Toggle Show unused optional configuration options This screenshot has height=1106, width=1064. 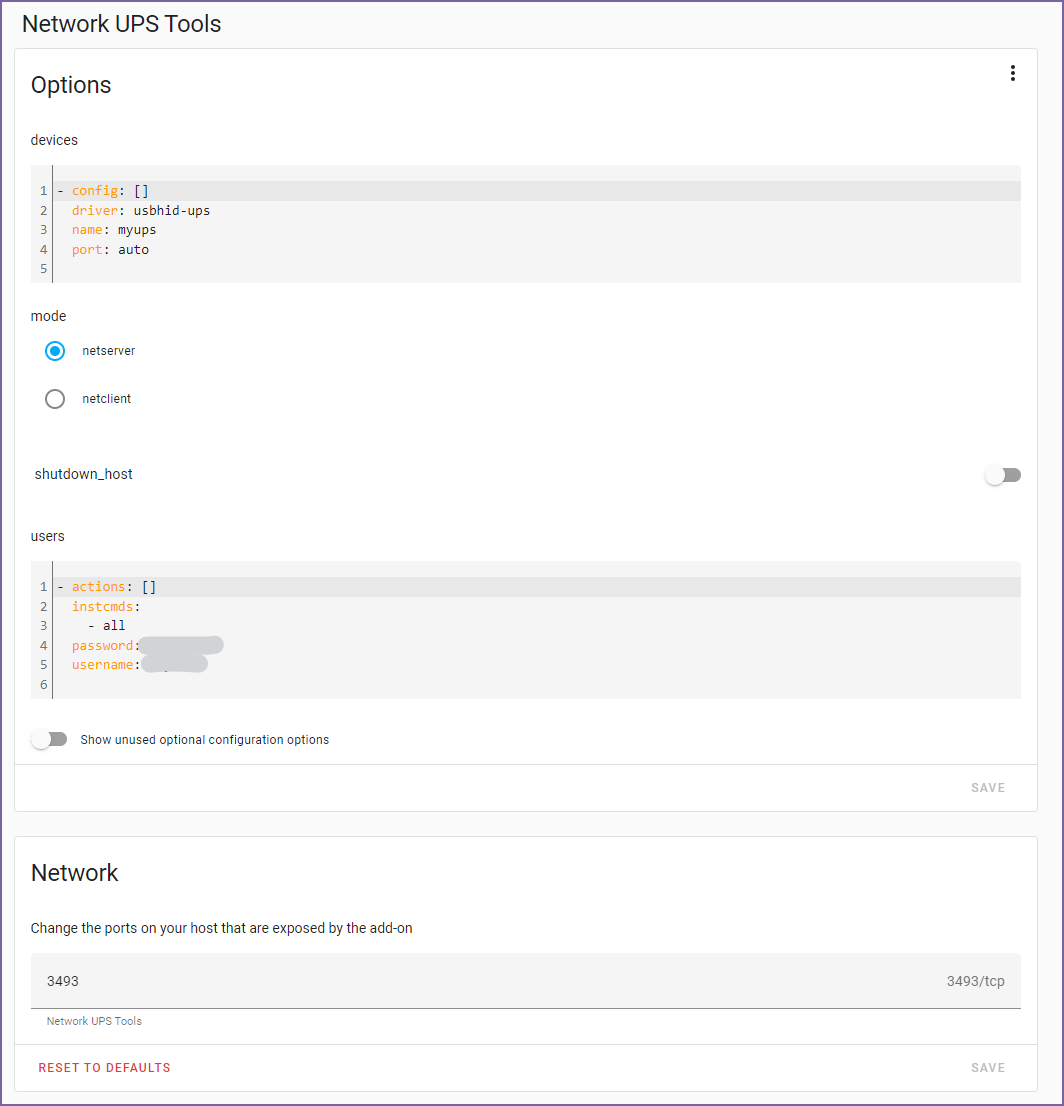pos(48,739)
